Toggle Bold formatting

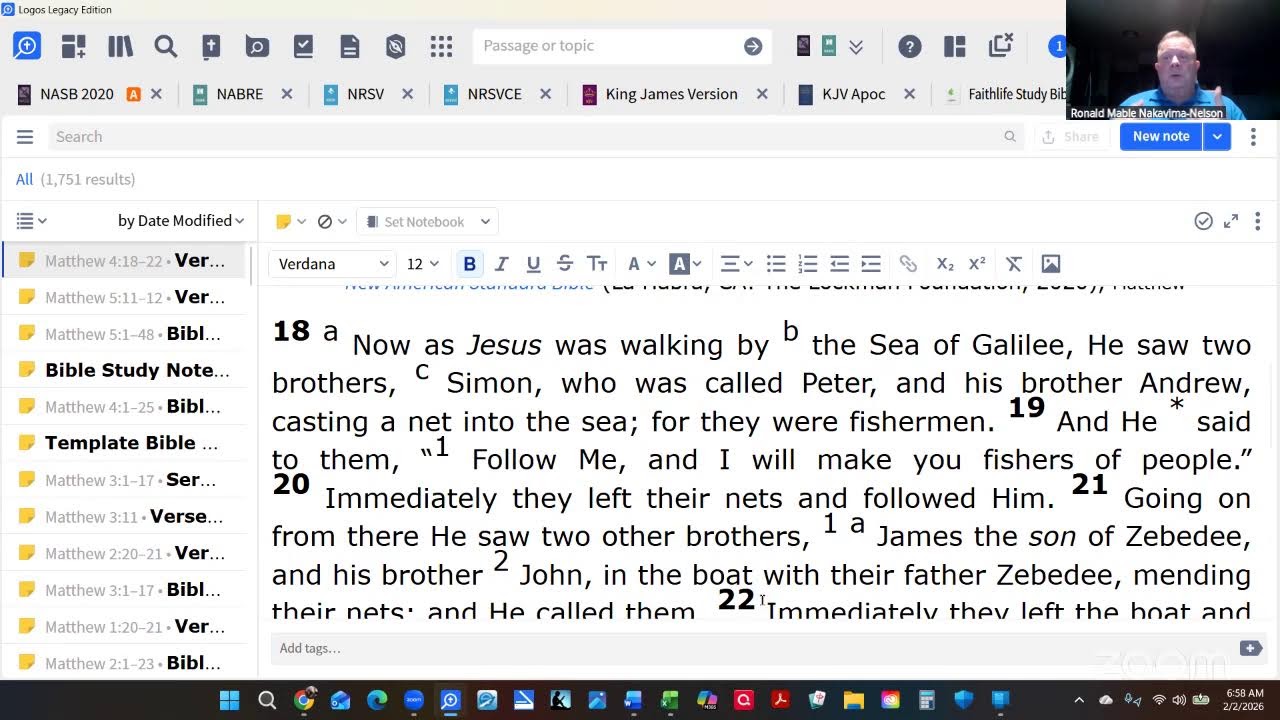click(x=469, y=264)
